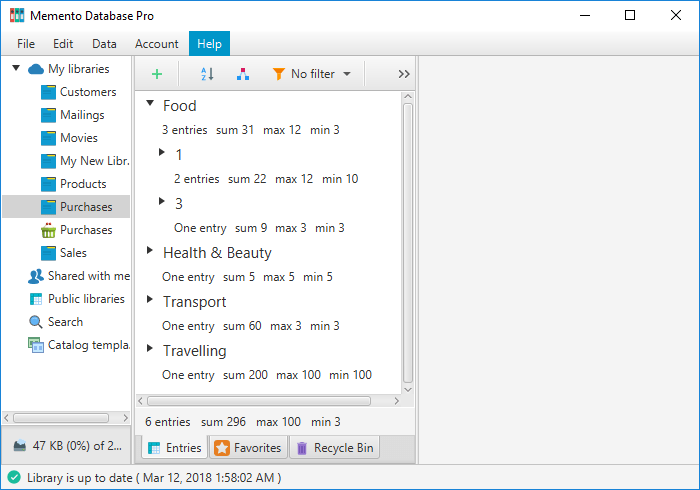Expand the Transport group
700x490 pixels.
[150, 299]
